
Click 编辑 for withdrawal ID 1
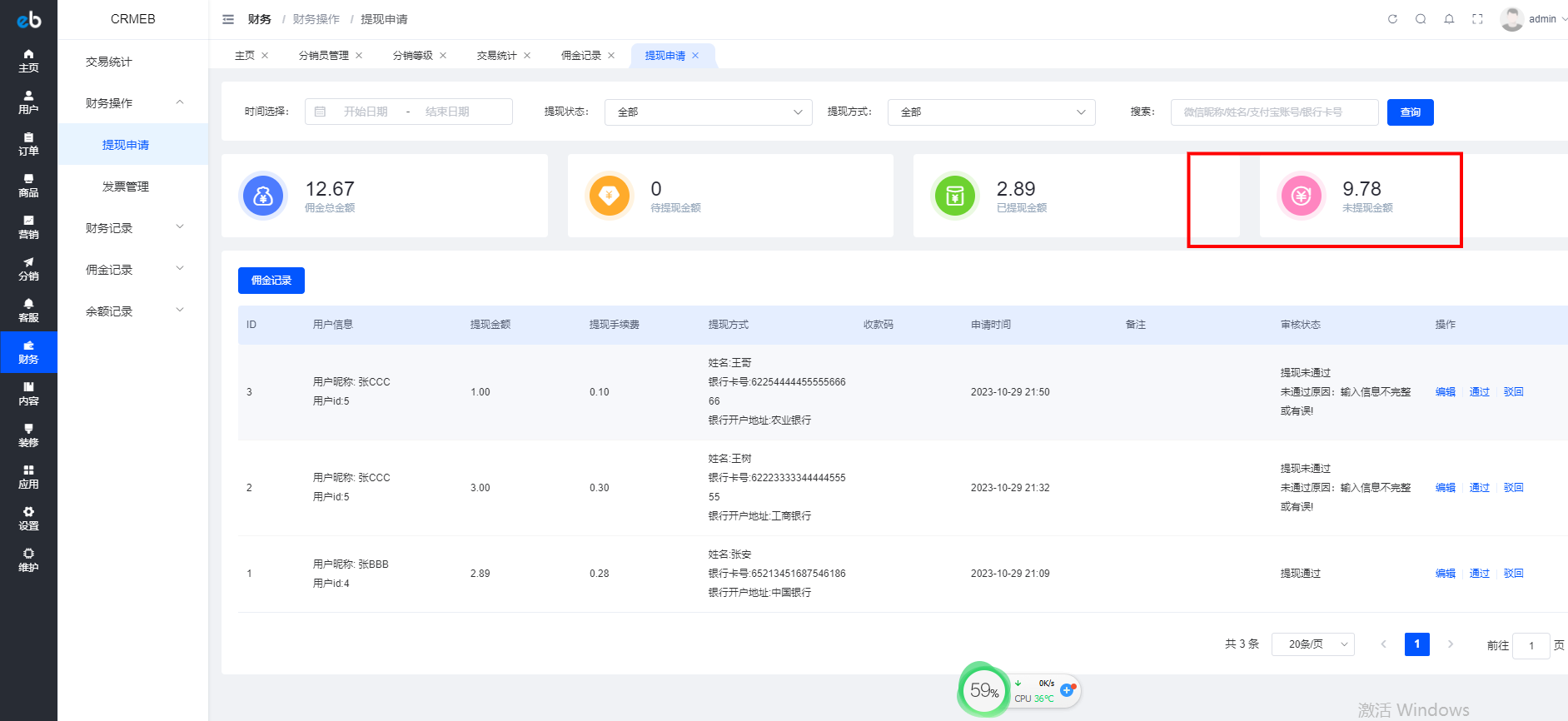tap(1446, 574)
